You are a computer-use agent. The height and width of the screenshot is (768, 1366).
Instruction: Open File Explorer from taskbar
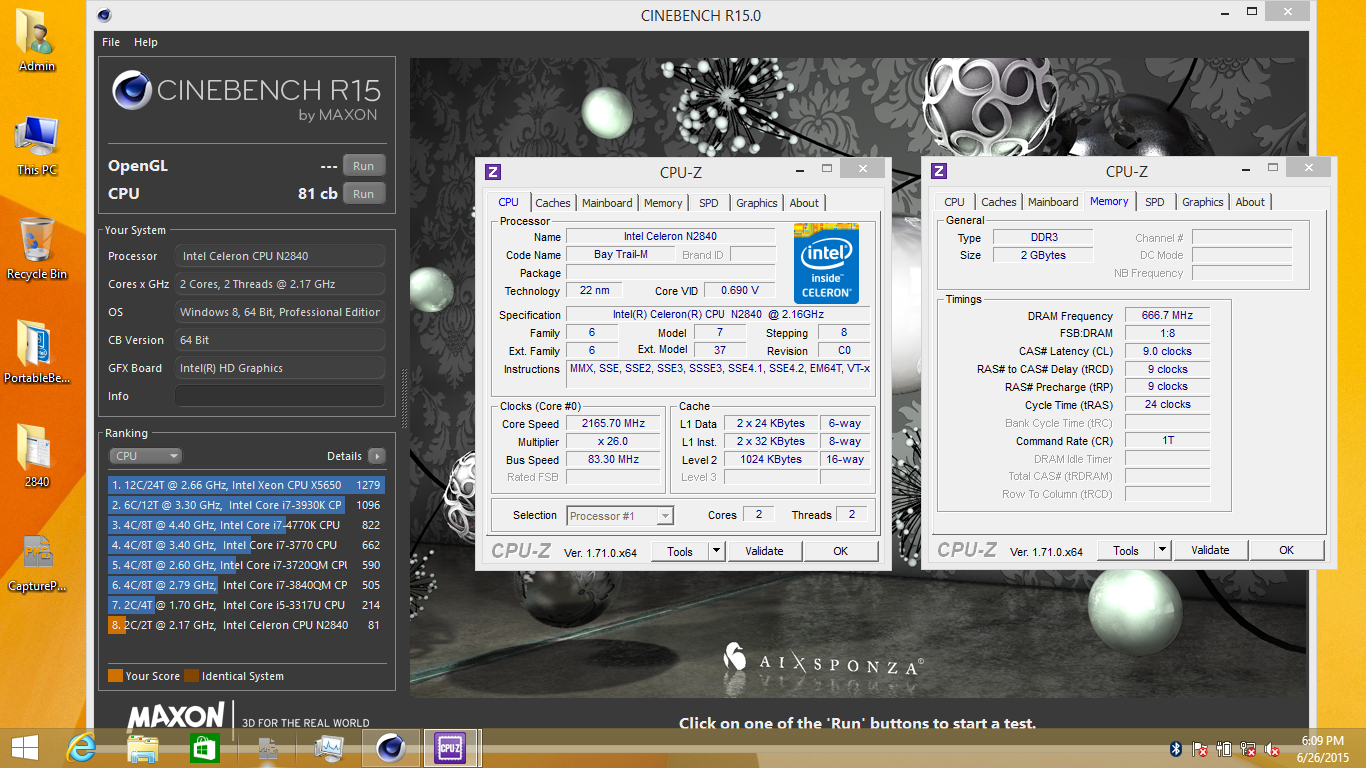click(143, 748)
